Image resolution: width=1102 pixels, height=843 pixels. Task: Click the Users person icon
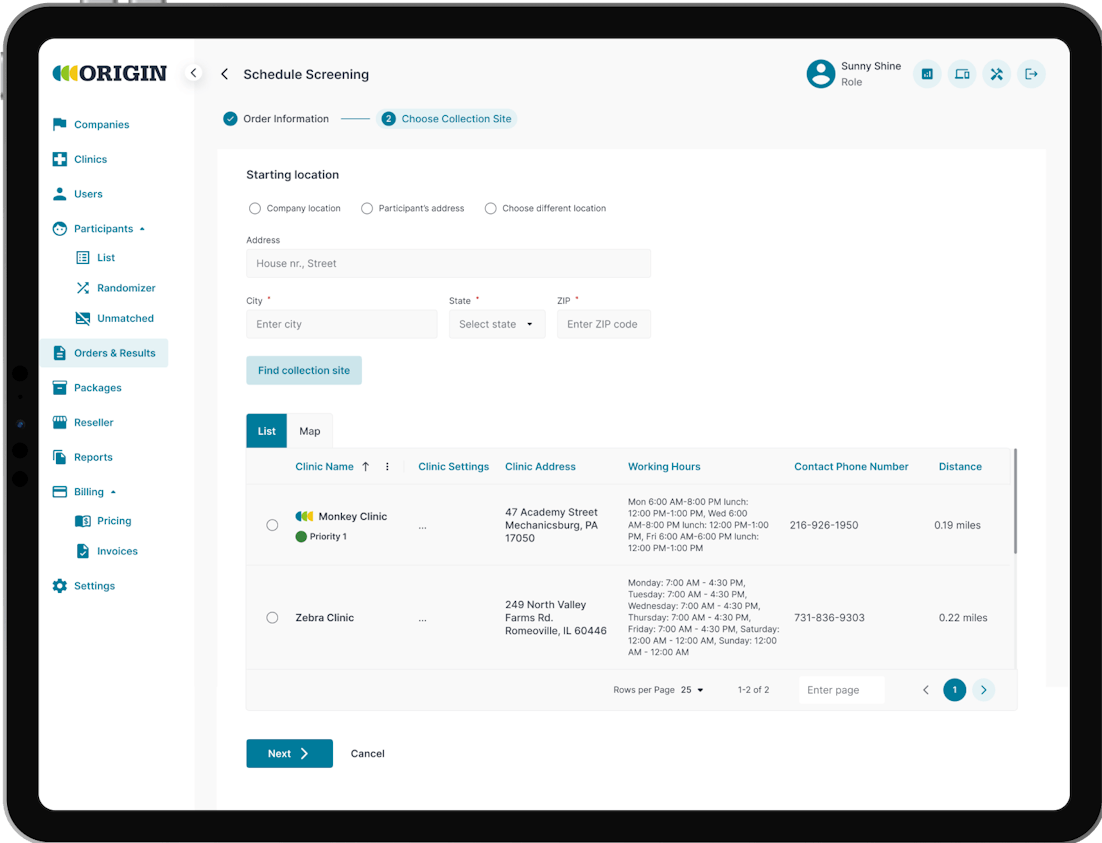pos(60,194)
